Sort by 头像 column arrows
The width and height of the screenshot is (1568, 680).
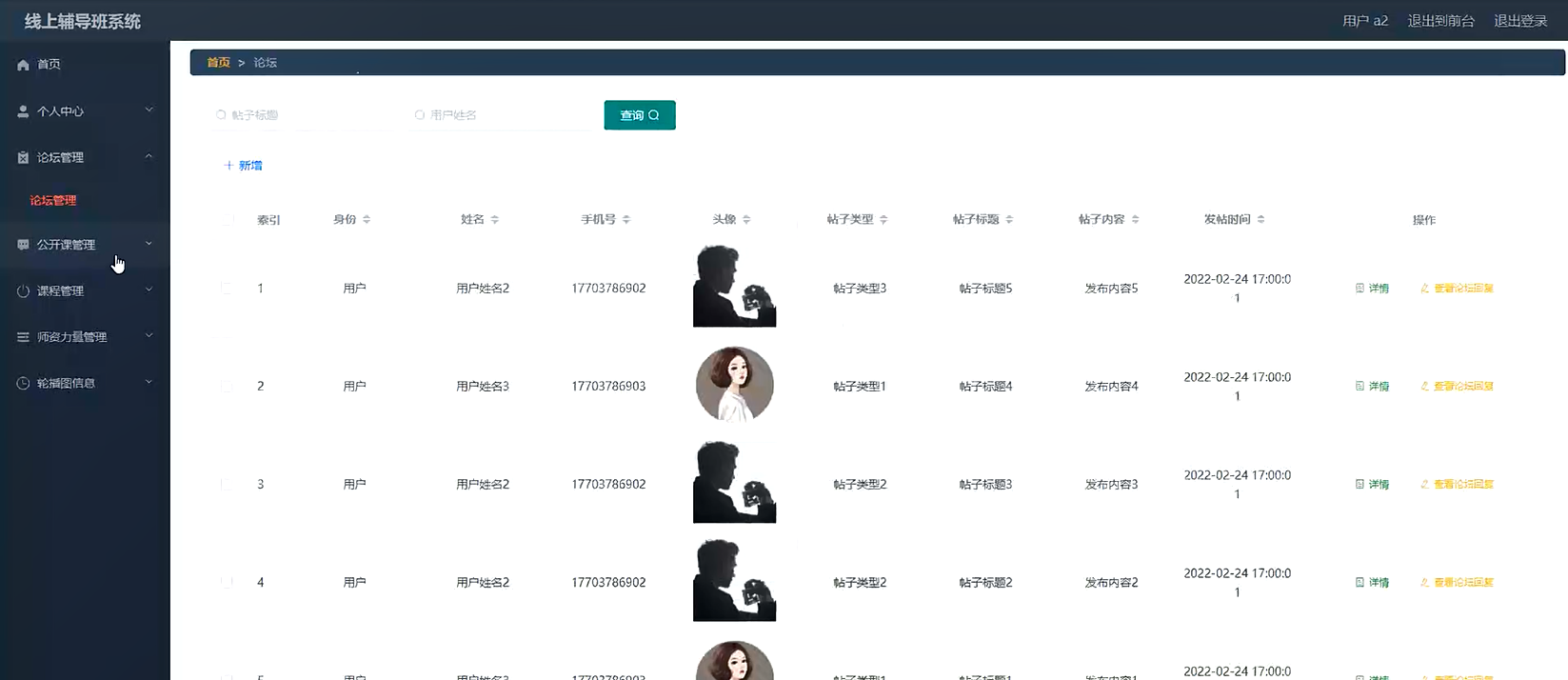point(746,220)
